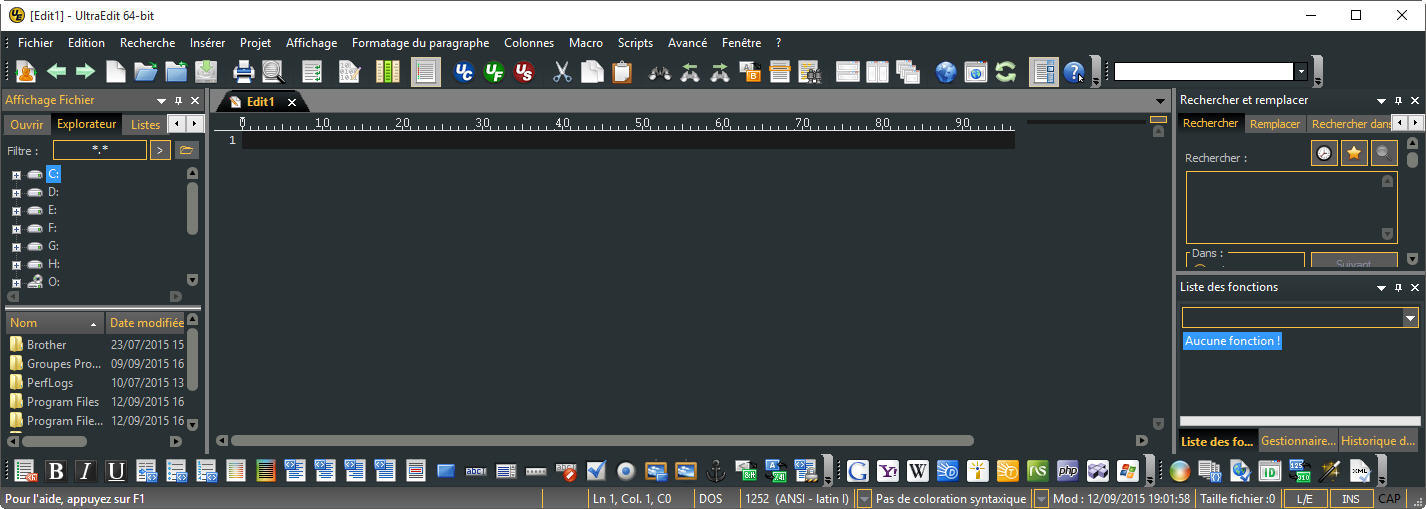Launch UltraFinder with the green UF icon
This screenshot has height=509, width=1426.
point(494,72)
